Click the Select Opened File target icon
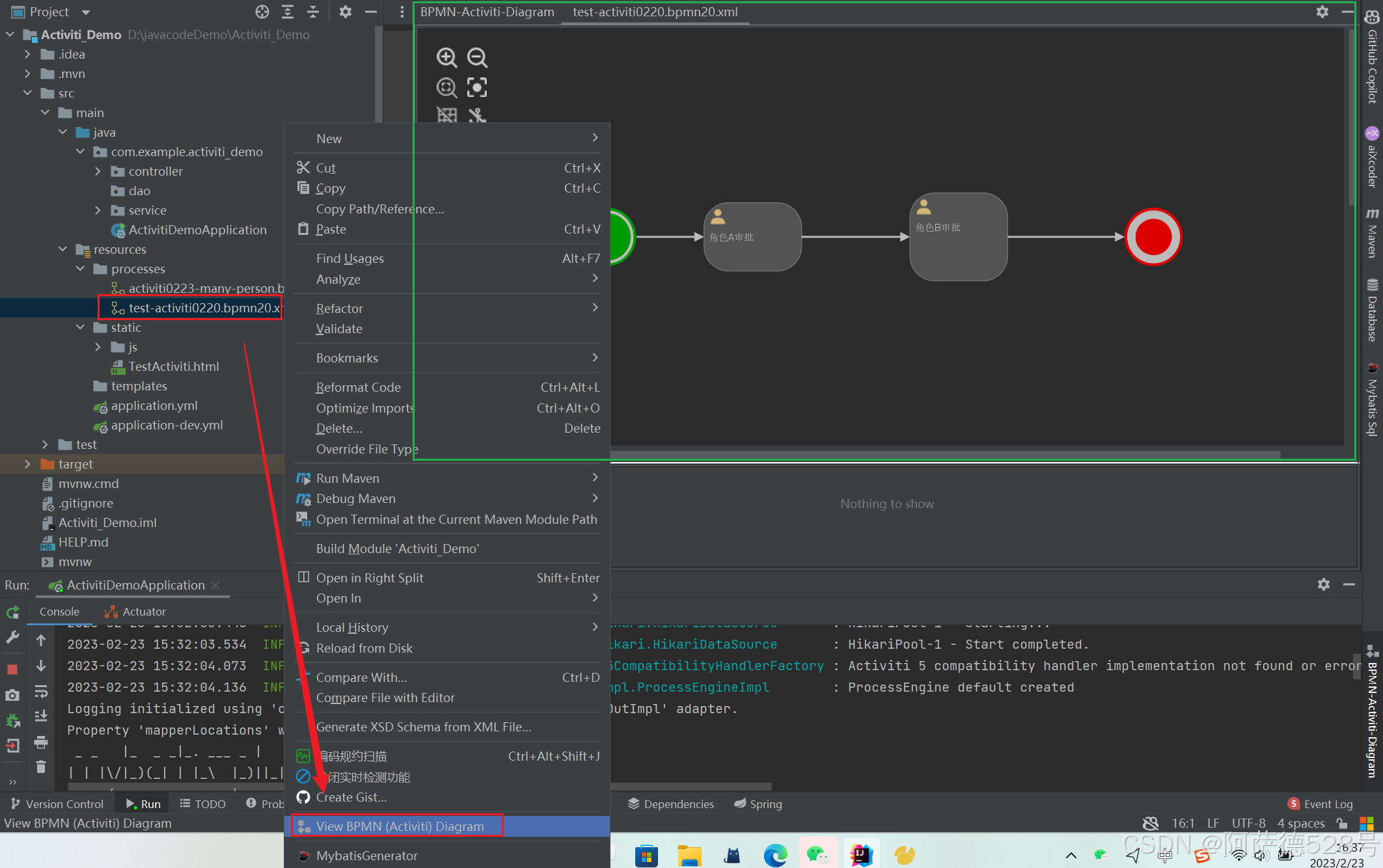 pyautogui.click(x=262, y=12)
